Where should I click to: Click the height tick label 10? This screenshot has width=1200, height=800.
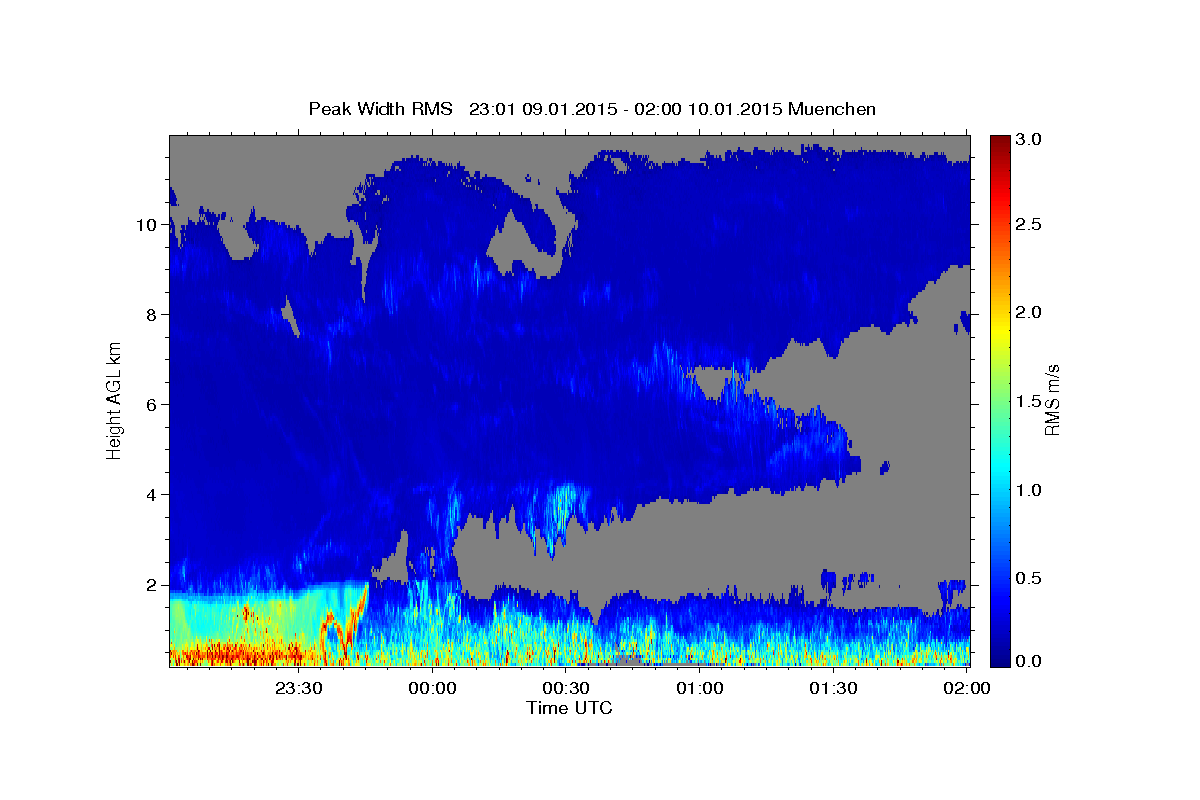click(148, 225)
